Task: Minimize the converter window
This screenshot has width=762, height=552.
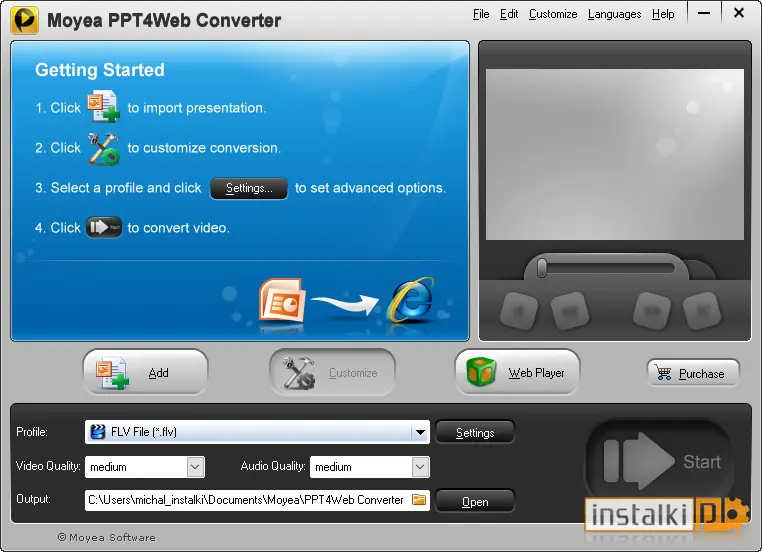Action: [x=704, y=14]
